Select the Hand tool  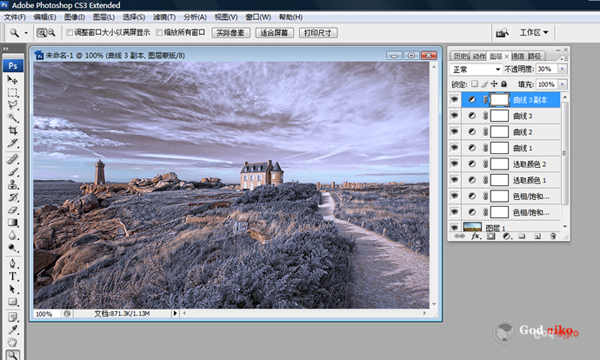(x=12, y=342)
